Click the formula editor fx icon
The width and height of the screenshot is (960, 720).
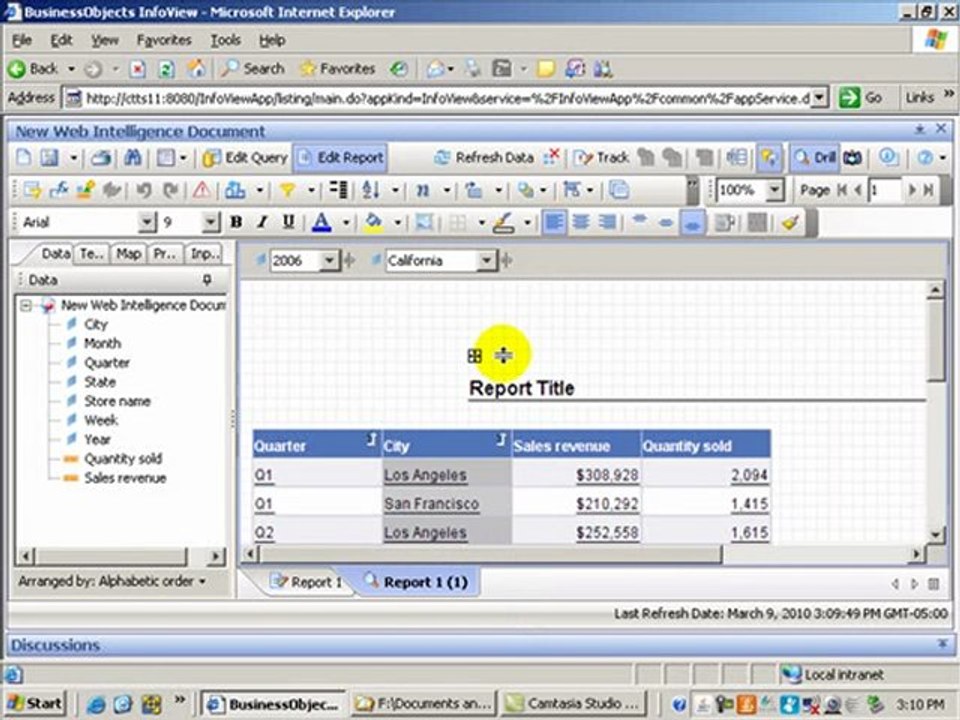(x=59, y=190)
